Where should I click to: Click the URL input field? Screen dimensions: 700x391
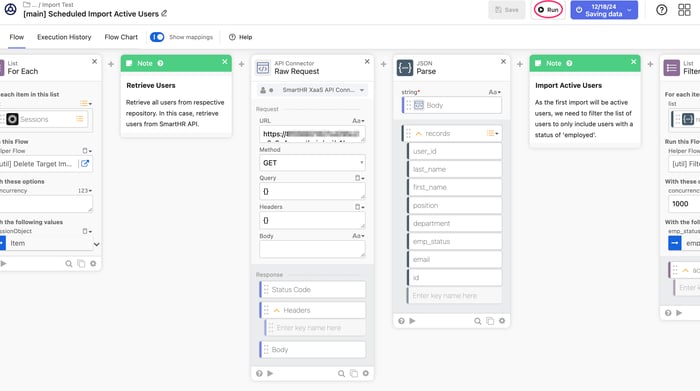pyautogui.click(x=312, y=134)
